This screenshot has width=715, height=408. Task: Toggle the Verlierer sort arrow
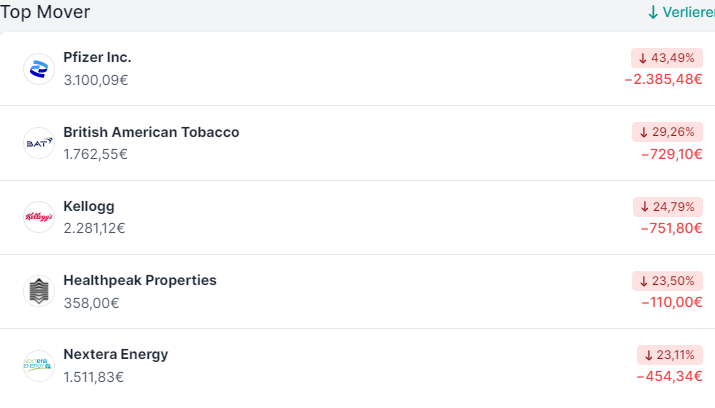[653, 12]
